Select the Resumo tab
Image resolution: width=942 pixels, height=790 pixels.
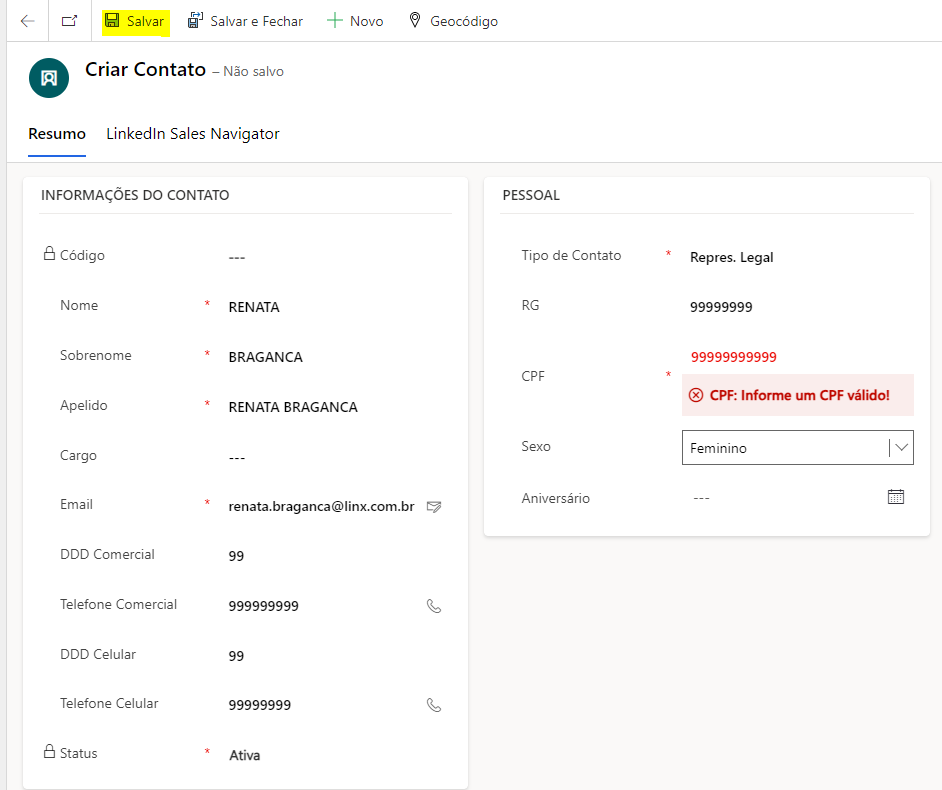pos(57,134)
